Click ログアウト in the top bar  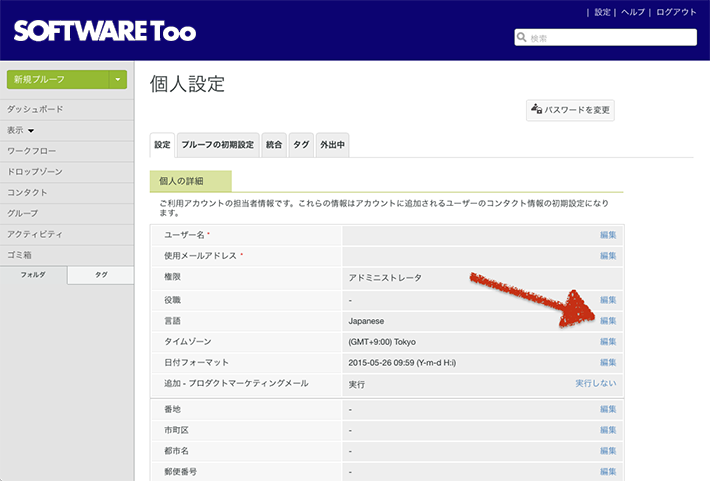point(677,12)
